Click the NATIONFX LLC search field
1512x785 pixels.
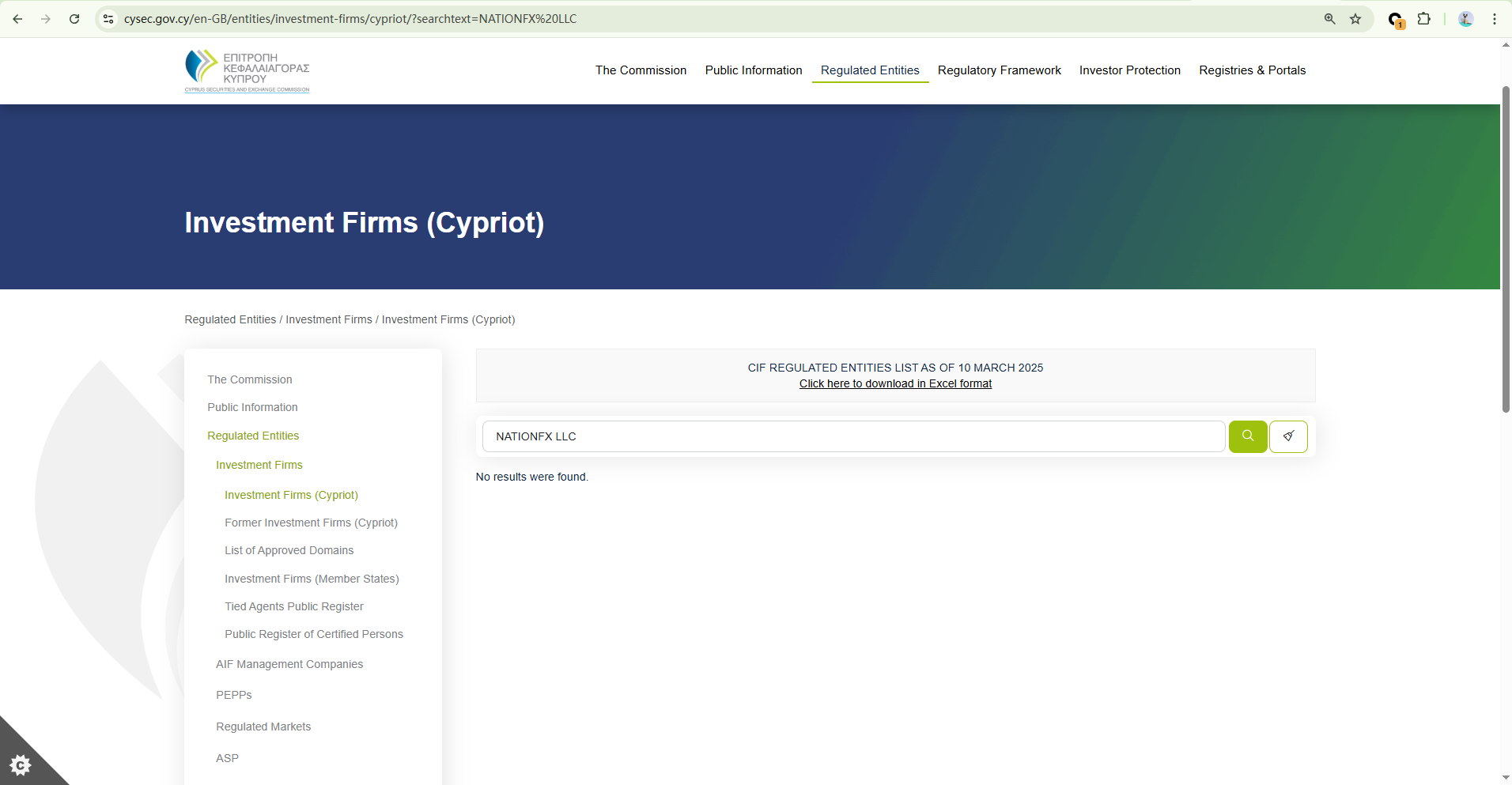pyautogui.click(x=853, y=436)
